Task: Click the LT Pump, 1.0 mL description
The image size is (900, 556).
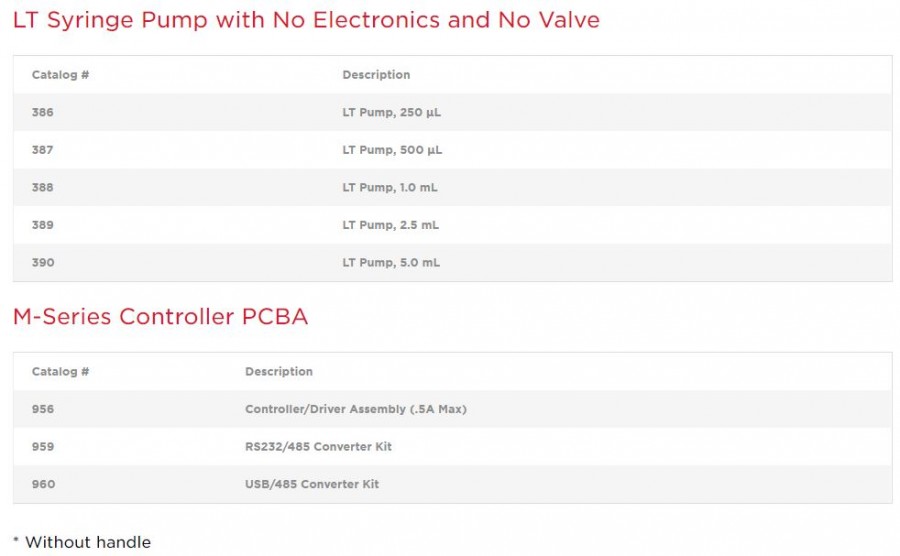Action: pyautogui.click(x=389, y=188)
